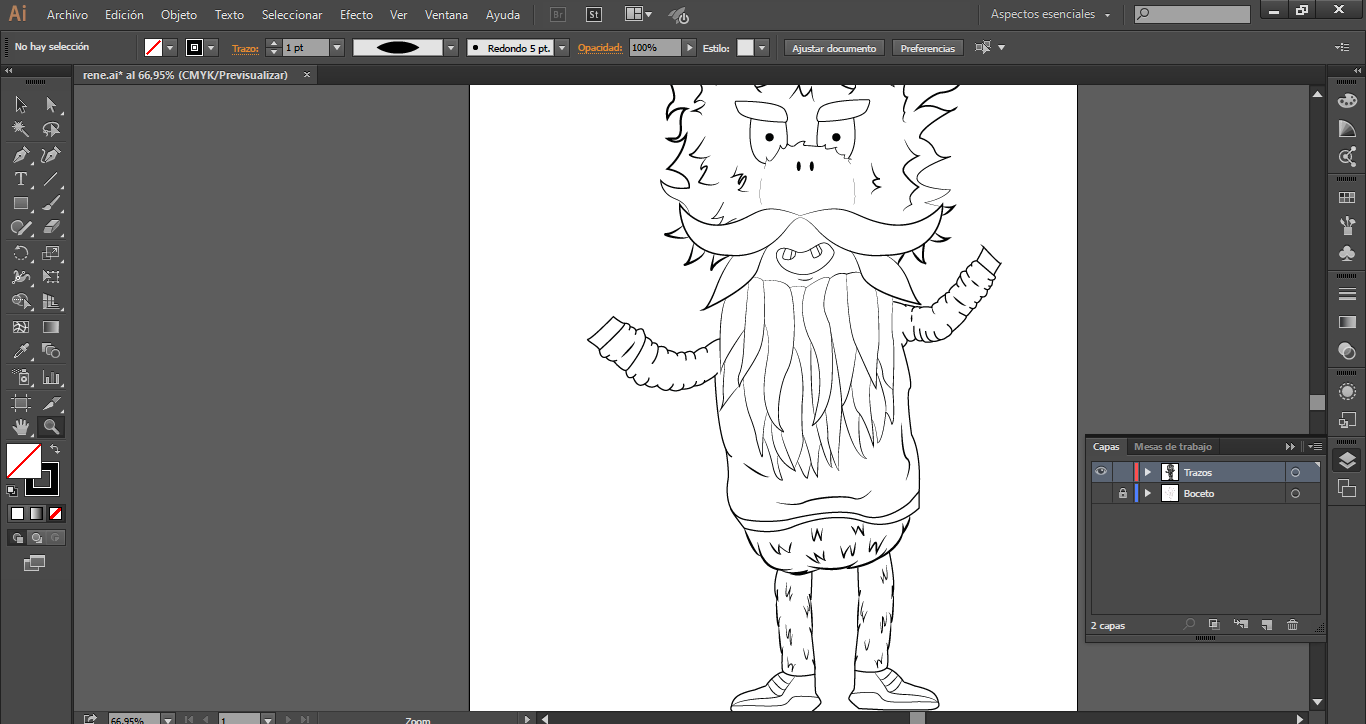Switch to Mesas de trabajo tab
Image resolution: width=1366 pixels, height=724 pixels.
1172,447
